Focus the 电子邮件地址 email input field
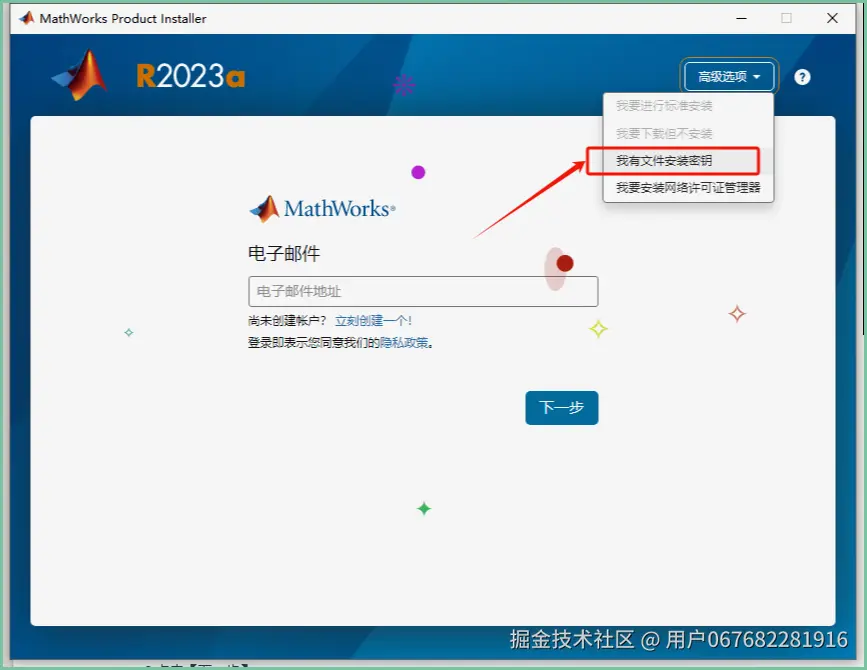The image size is (867, 670). [423, 291]
